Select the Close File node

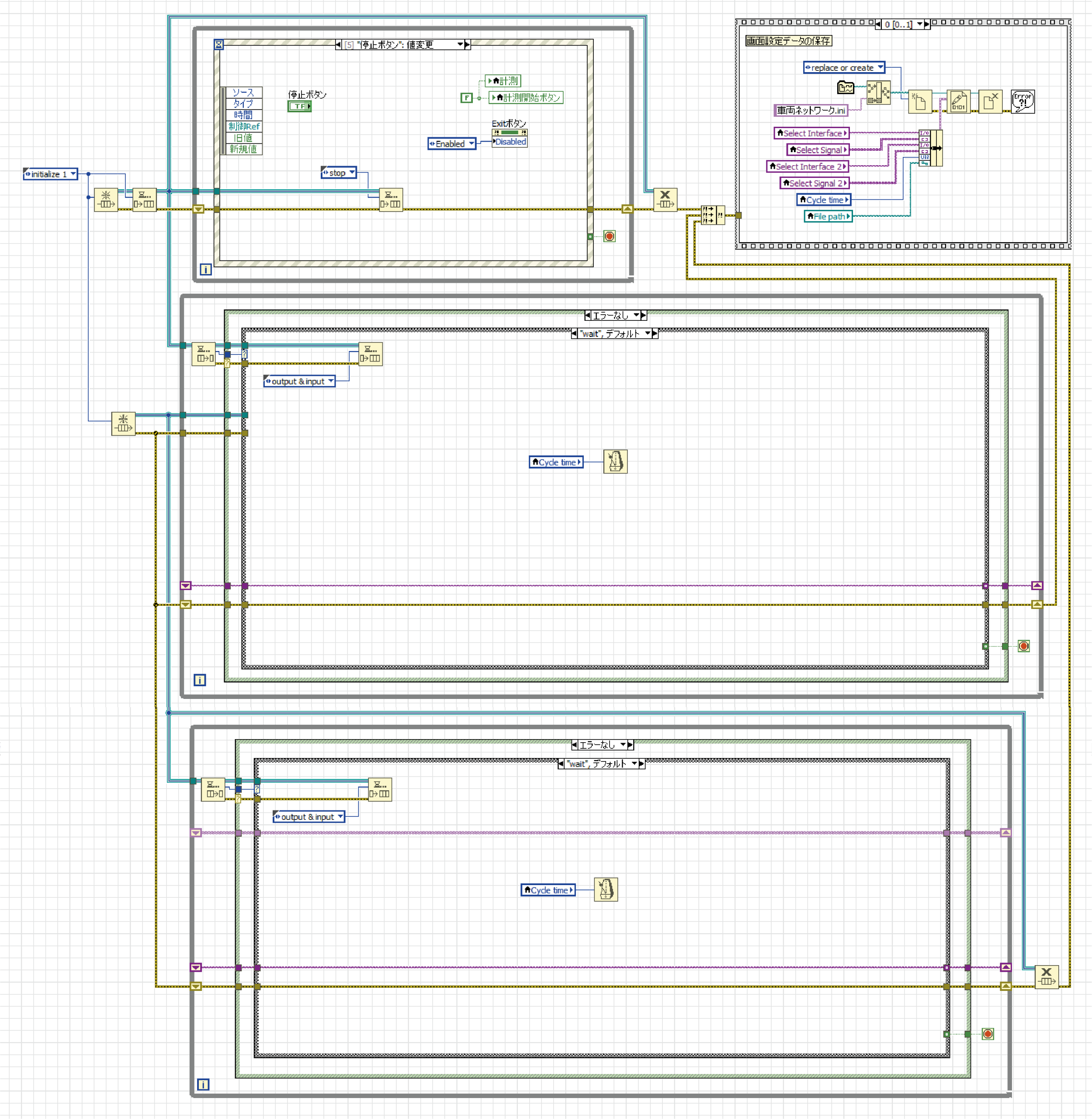990,101
